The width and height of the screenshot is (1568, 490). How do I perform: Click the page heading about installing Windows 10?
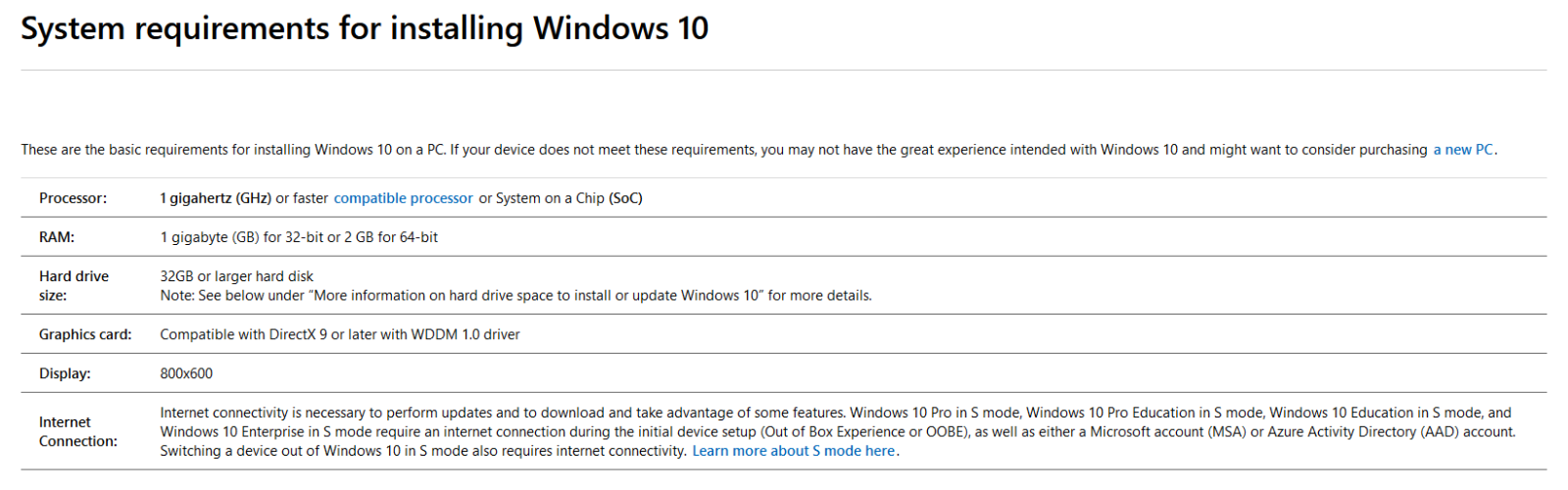tap(365, 28)
